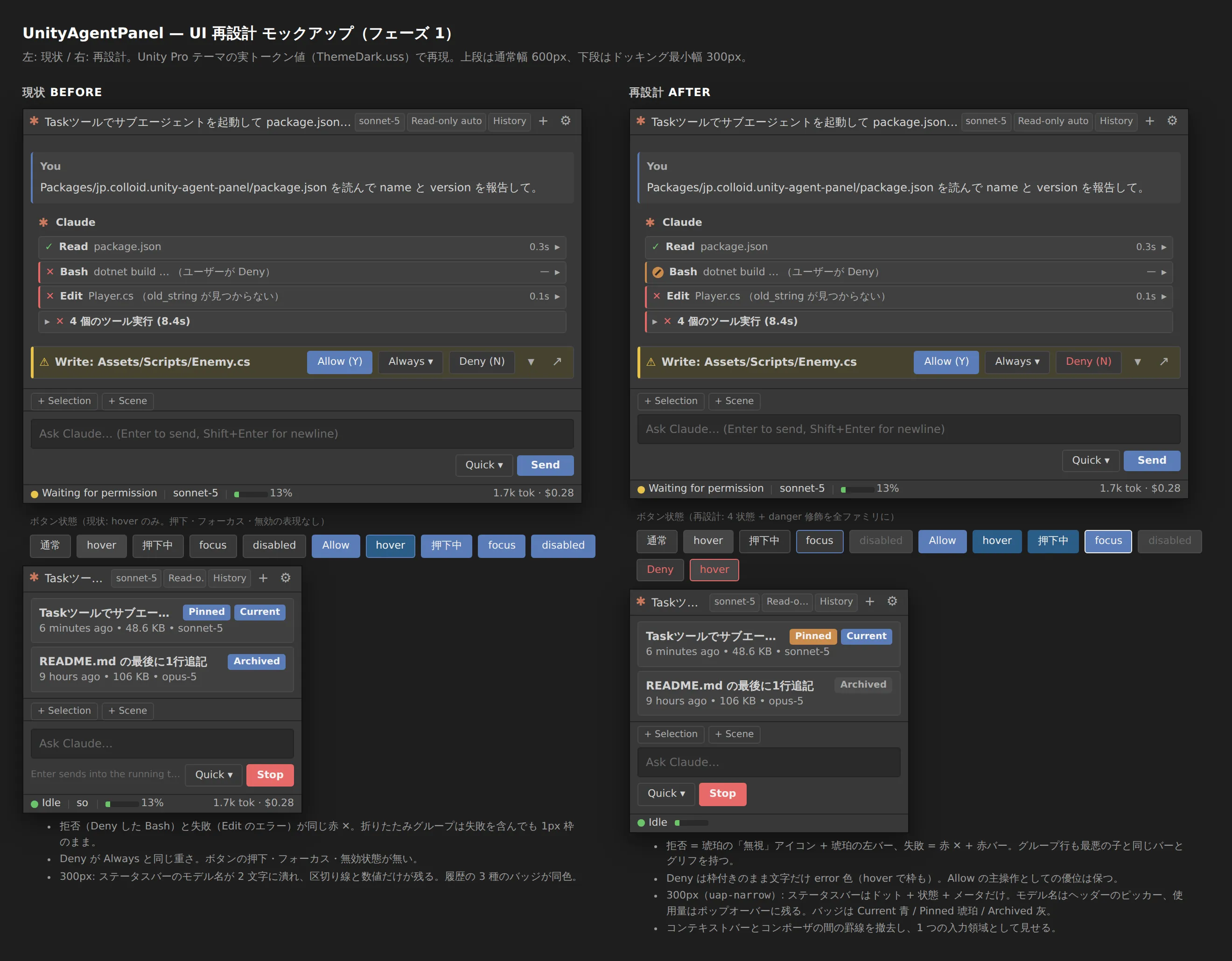The image size is (1232, 961).
Task: Click plus icon in BEFORE wide panel header
Action: 543,121
